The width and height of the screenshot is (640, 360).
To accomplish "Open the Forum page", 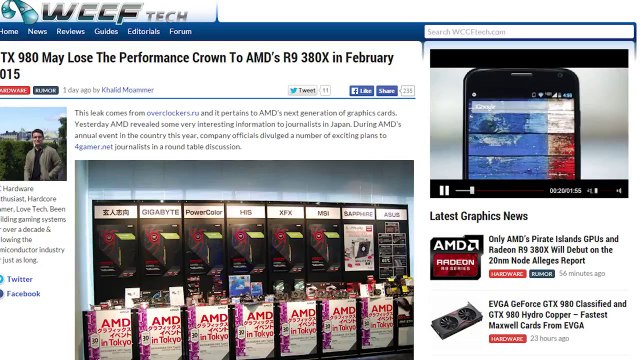I will point(180,31).
